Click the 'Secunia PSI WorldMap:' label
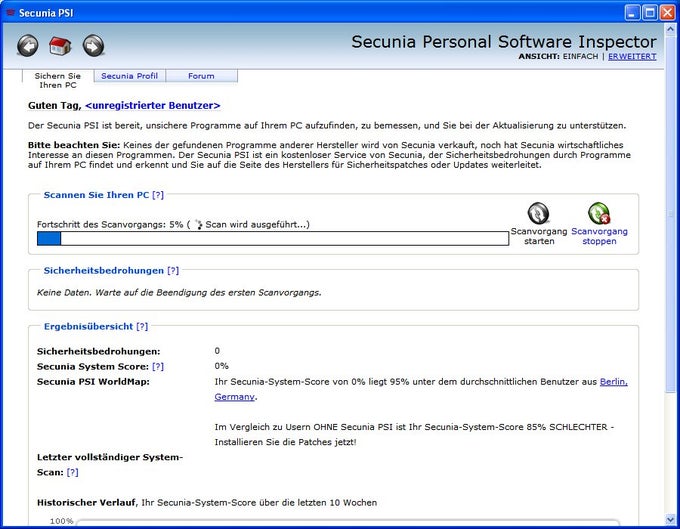 click(93, 382)
